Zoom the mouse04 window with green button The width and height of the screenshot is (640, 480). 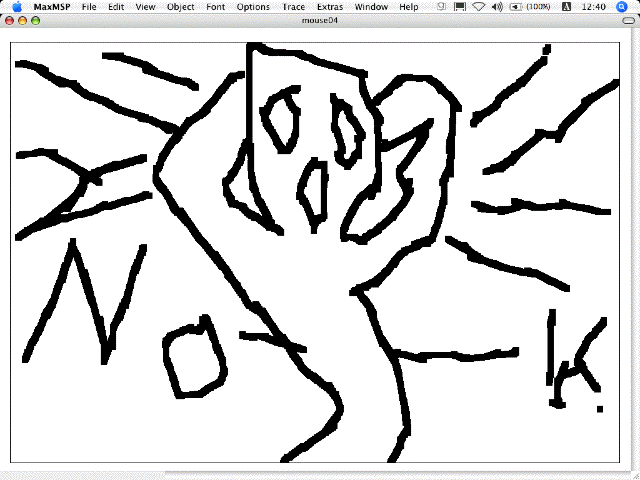point(36,20)
